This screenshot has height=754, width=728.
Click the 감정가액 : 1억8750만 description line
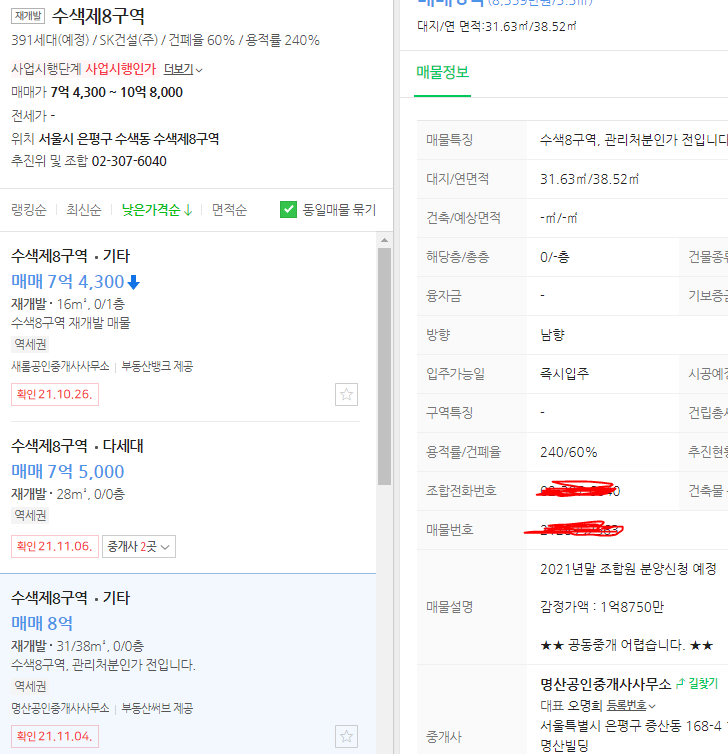coord(602,607)
